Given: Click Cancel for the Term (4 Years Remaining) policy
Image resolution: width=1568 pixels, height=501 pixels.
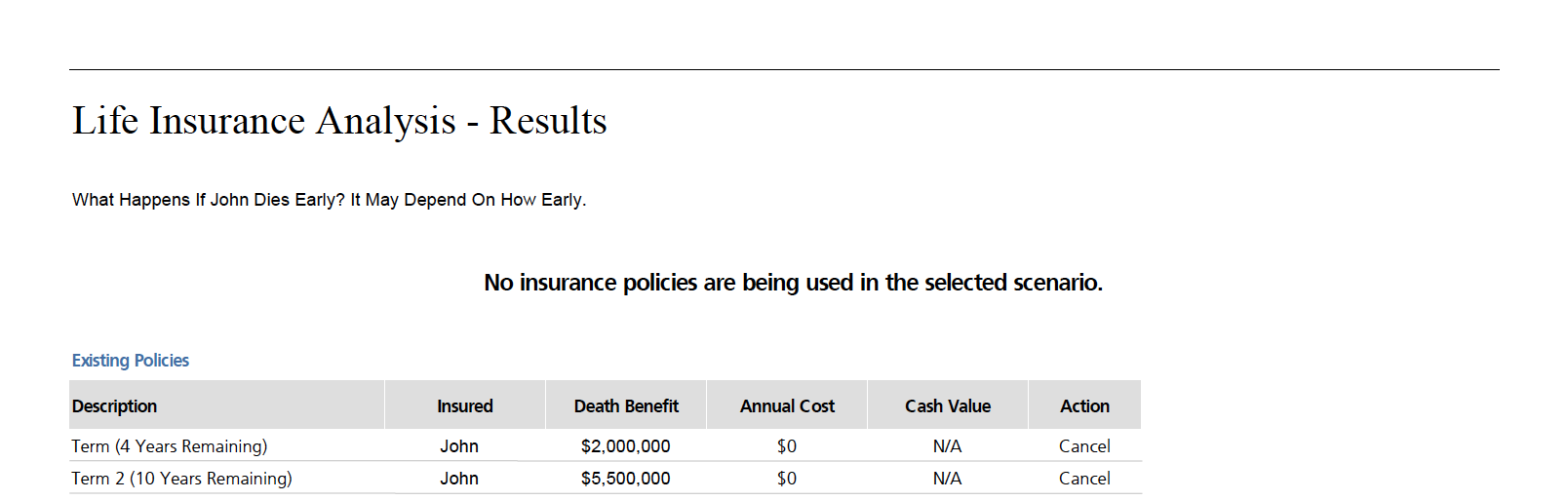Looking at the screenshot, I should [1084, 446].
